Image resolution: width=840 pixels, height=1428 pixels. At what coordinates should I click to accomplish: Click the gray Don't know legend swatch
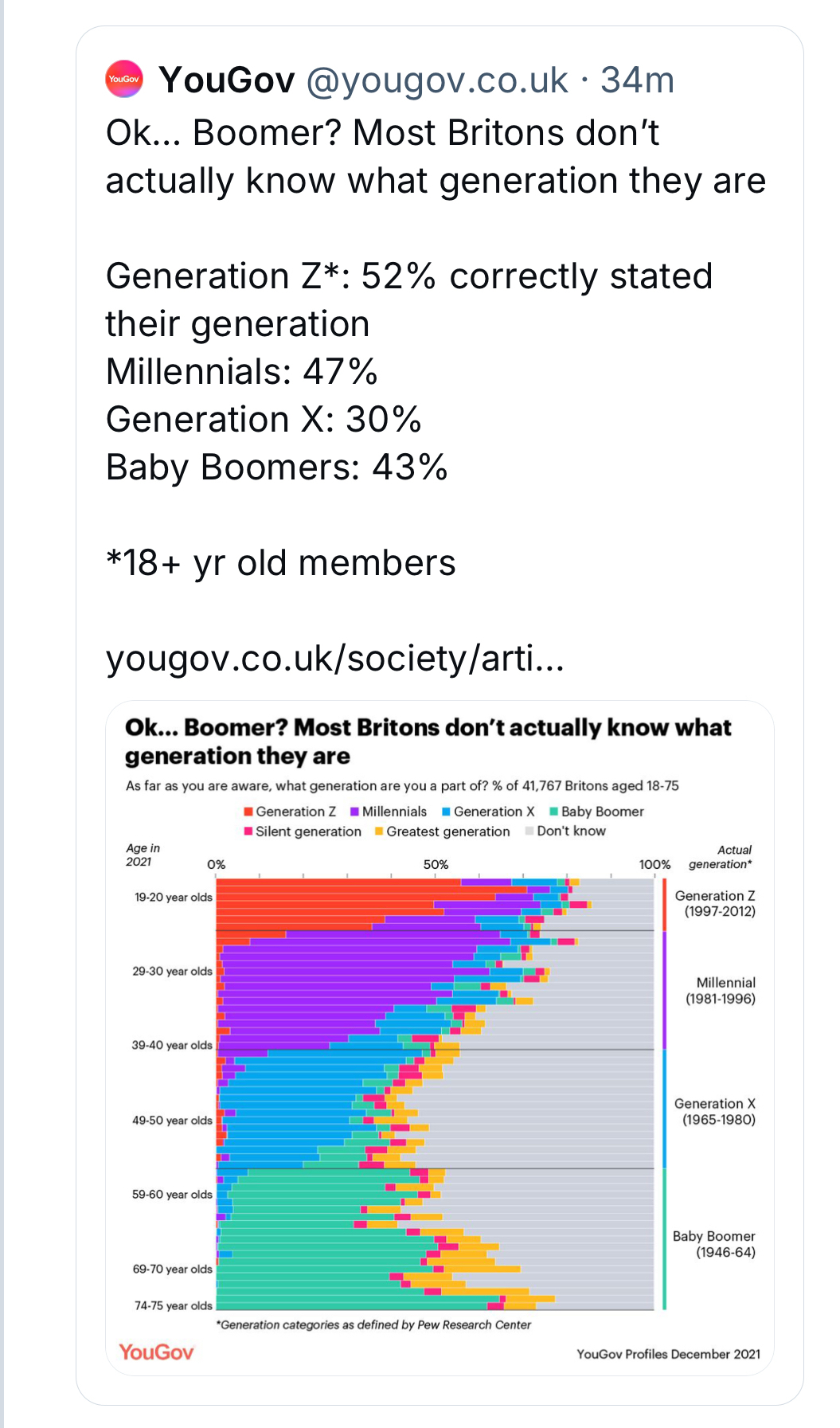click(529, 831)
